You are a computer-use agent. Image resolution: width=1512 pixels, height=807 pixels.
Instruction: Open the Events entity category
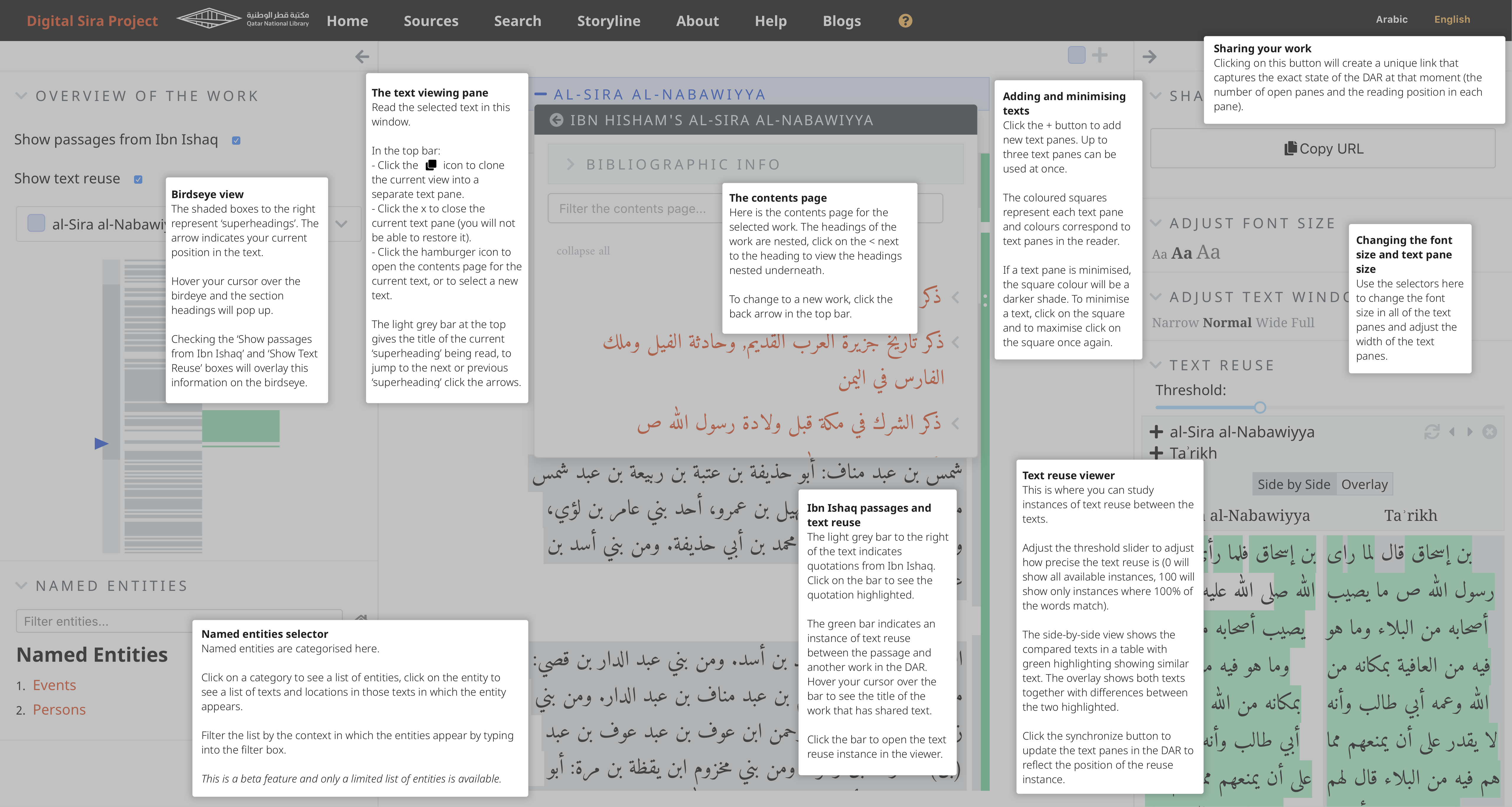[x=54, y=685]
